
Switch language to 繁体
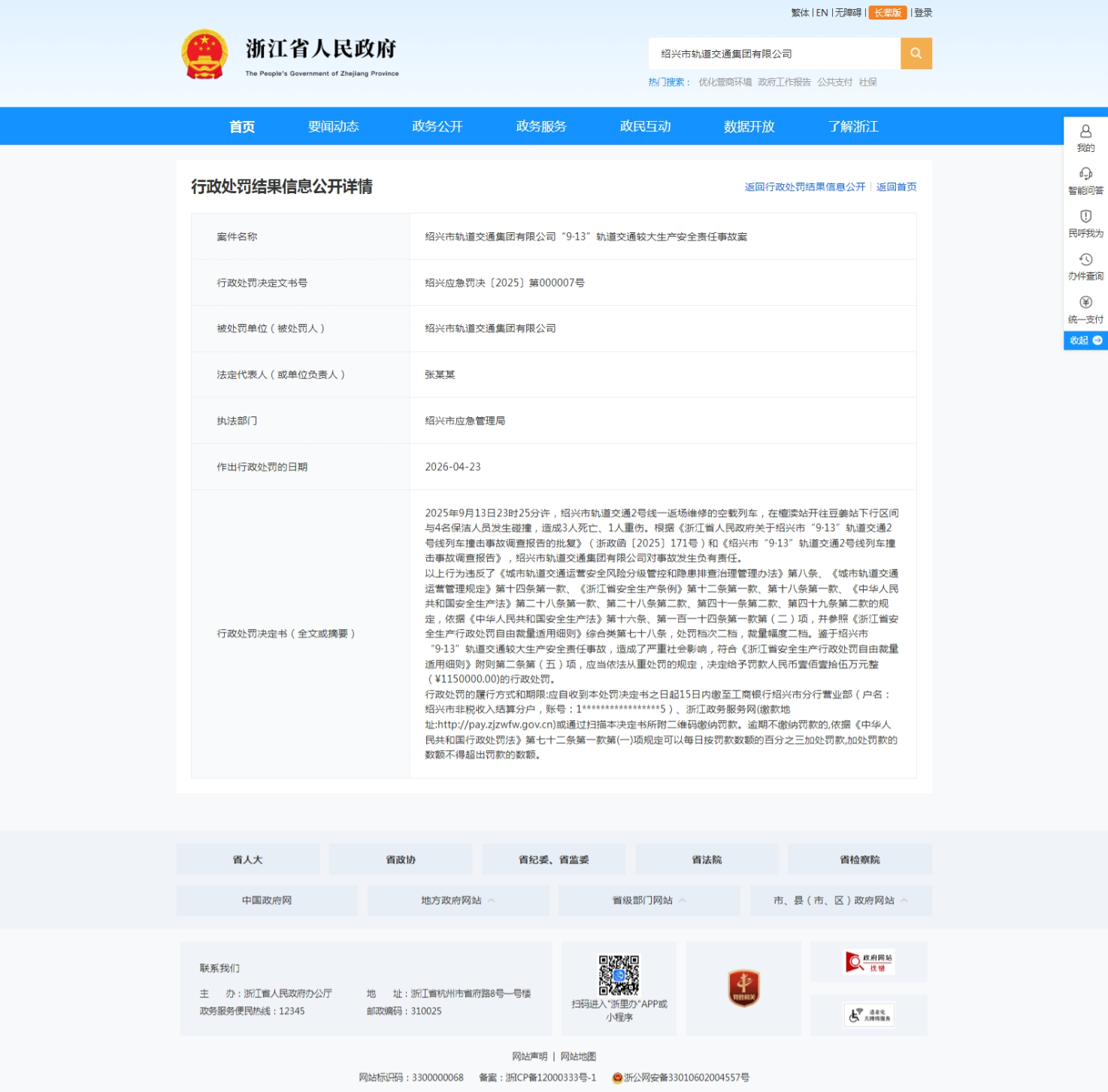tap(799, 13)
